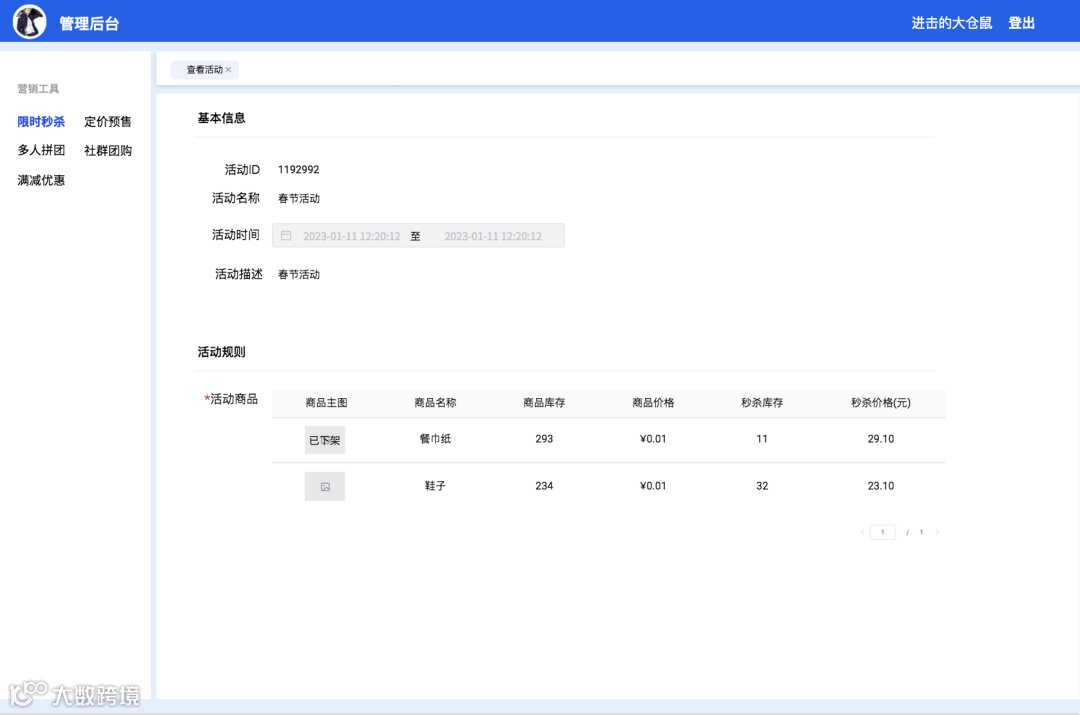This screenshot has width=1080, height=715.
Task: Click product name 餐巾纸
Action: (435, 439)
